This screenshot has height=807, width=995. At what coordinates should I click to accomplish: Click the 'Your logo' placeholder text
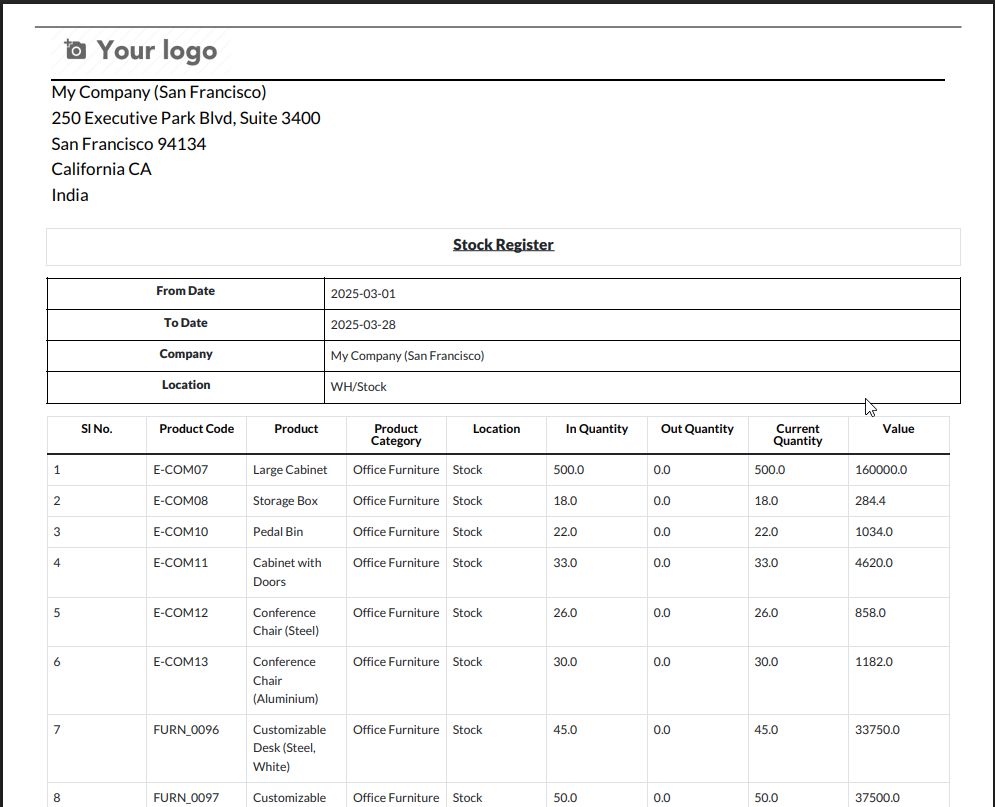pyautogui.click(x=156, y=50)
